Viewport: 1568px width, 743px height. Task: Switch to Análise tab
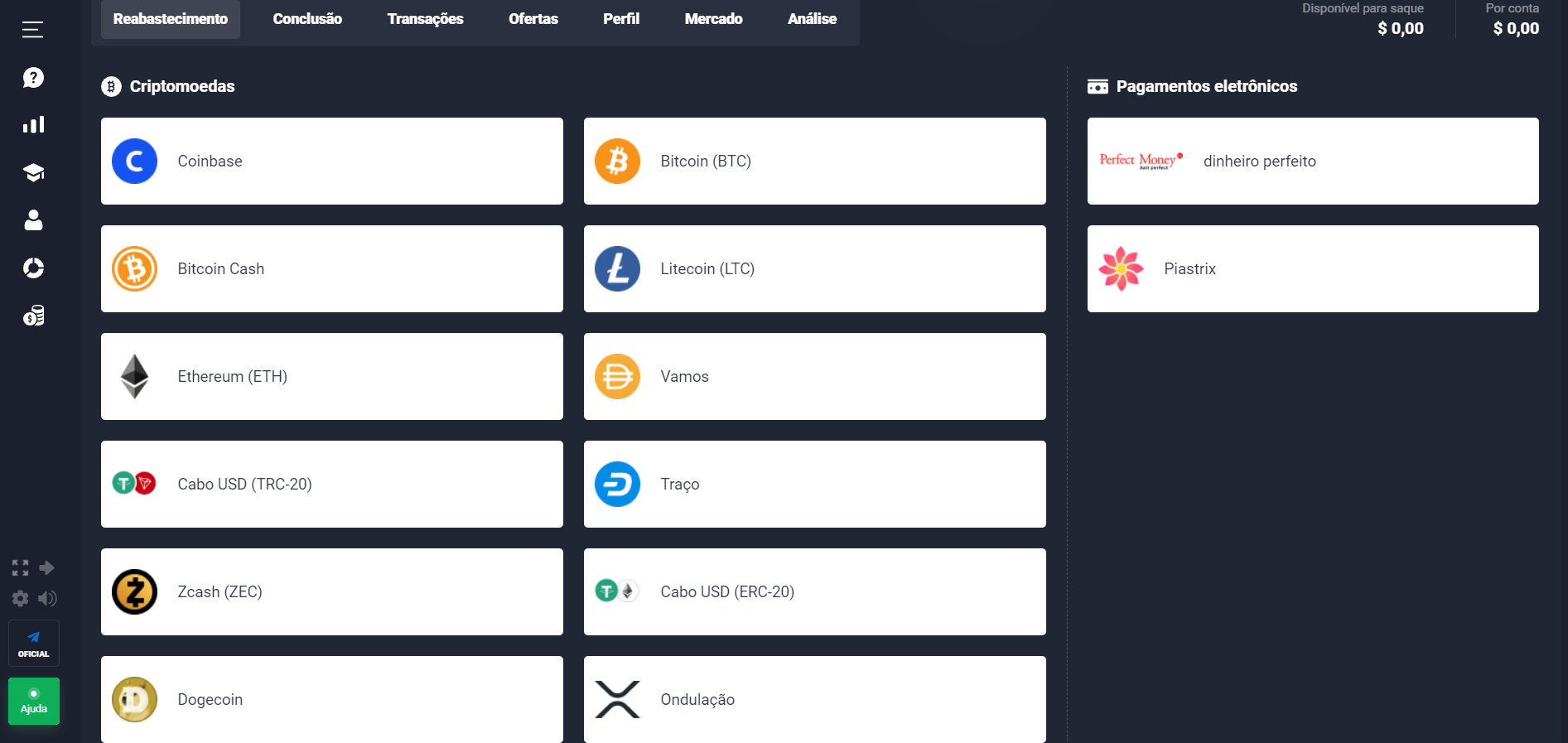click(812, 19)
